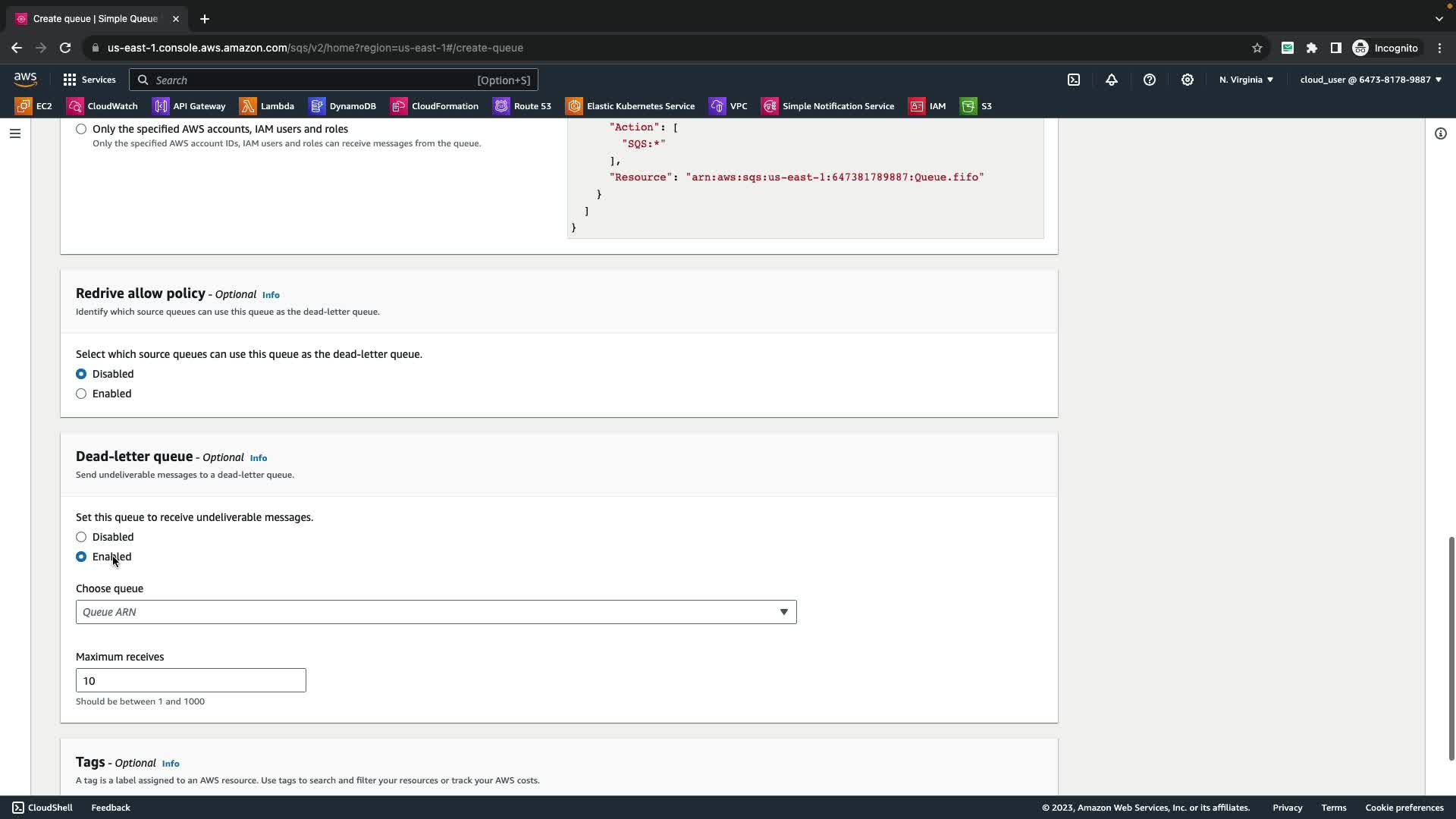
Task: Select Disabled under dead-letter queue
Action: point(81,537)
